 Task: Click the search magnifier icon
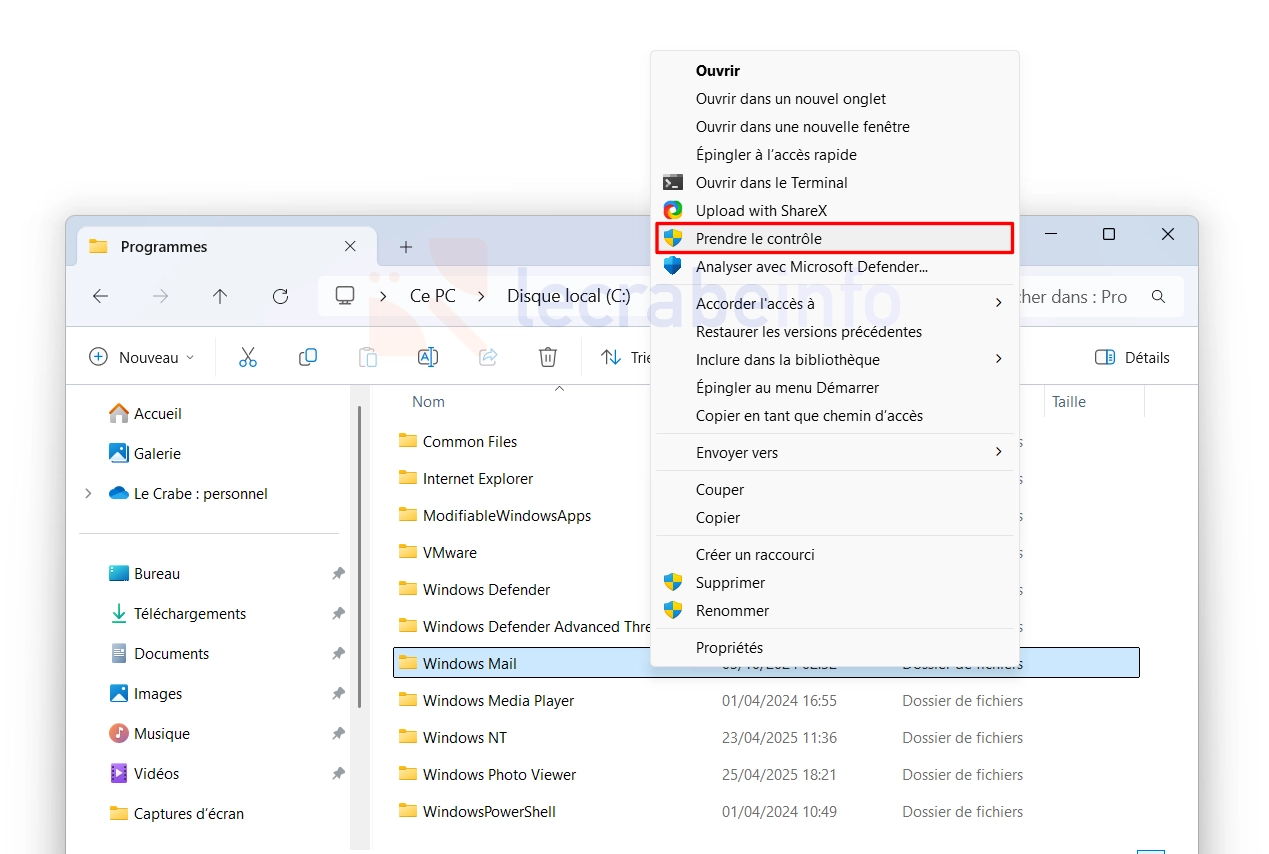pos(1158,297)
